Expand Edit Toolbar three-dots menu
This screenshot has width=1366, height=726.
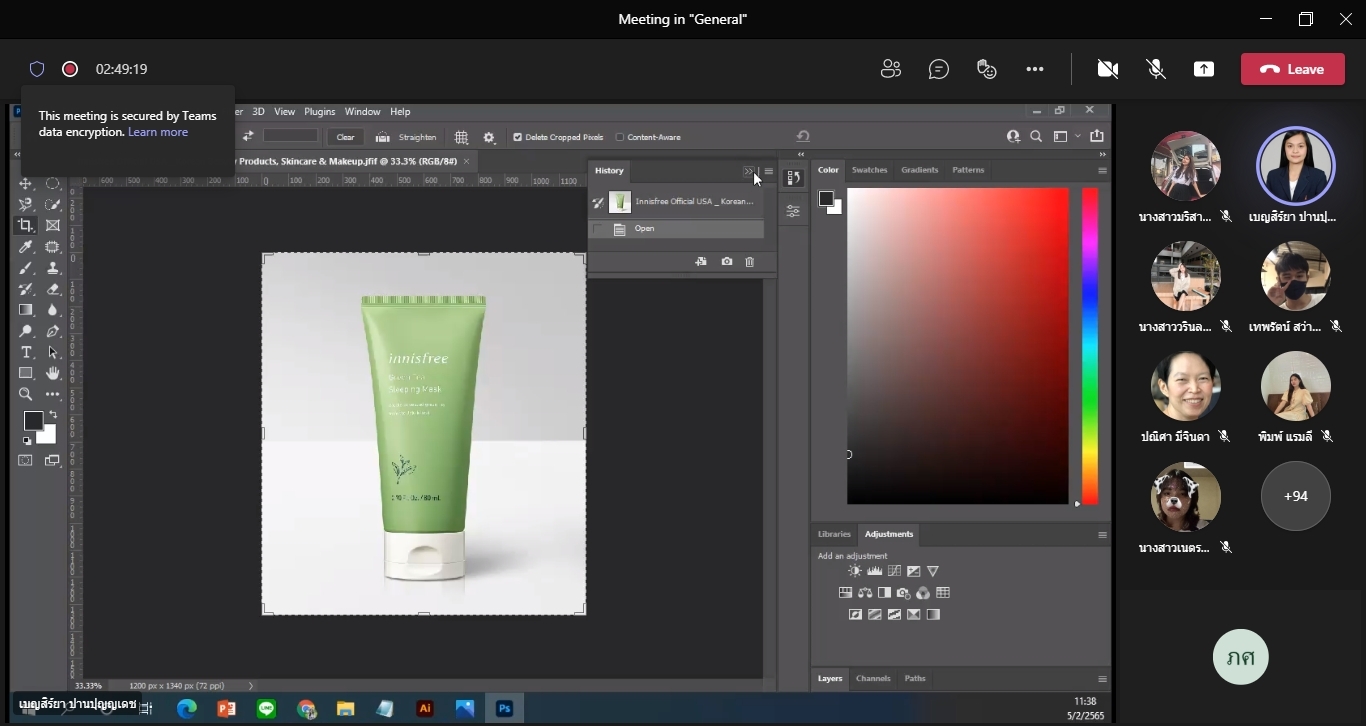click(x=53, y=394)
